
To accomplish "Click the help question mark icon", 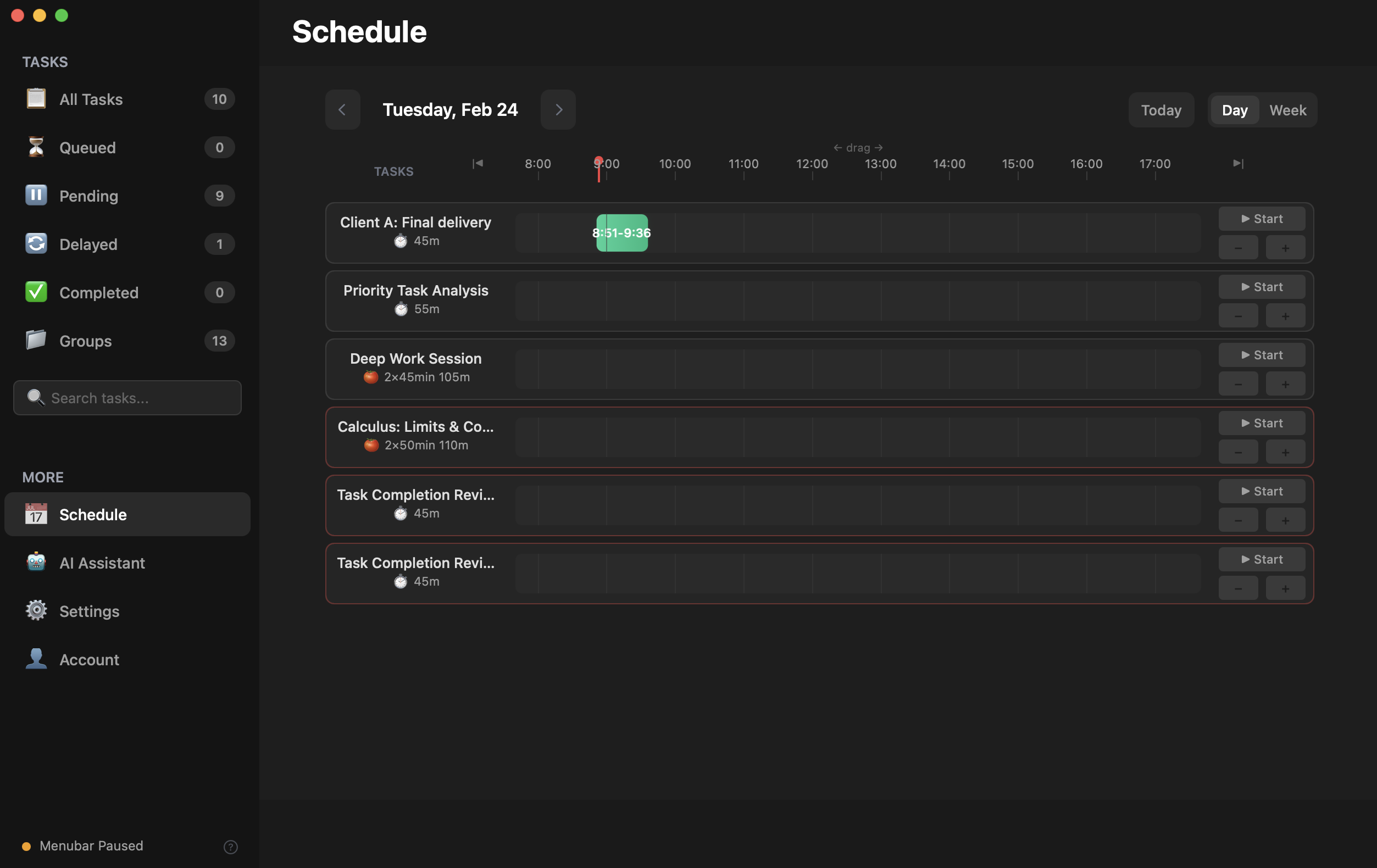I will [230, 847].
